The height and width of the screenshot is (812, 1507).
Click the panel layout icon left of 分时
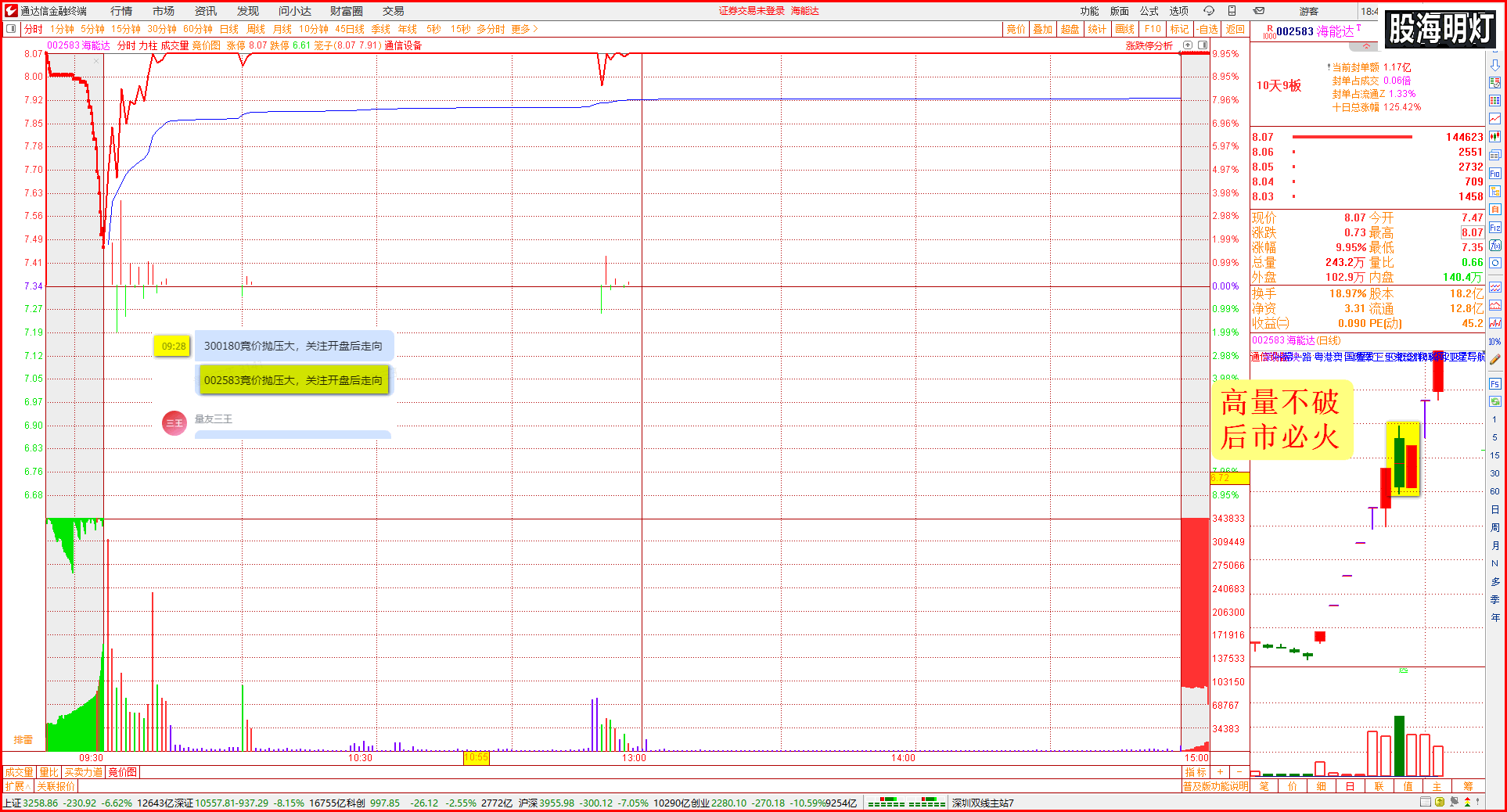pyautogui.click(x=11, y=29)
